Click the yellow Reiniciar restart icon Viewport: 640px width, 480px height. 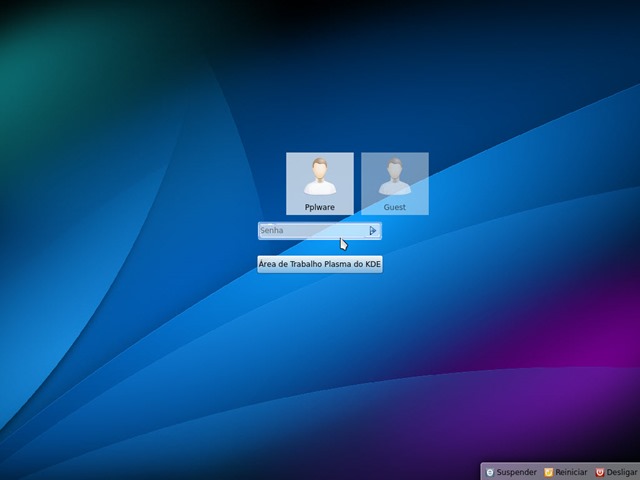coord(549,472)
